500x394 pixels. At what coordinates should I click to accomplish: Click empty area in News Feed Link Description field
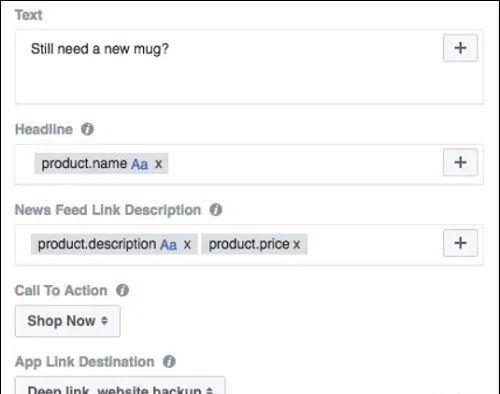[x=373, y=245]
